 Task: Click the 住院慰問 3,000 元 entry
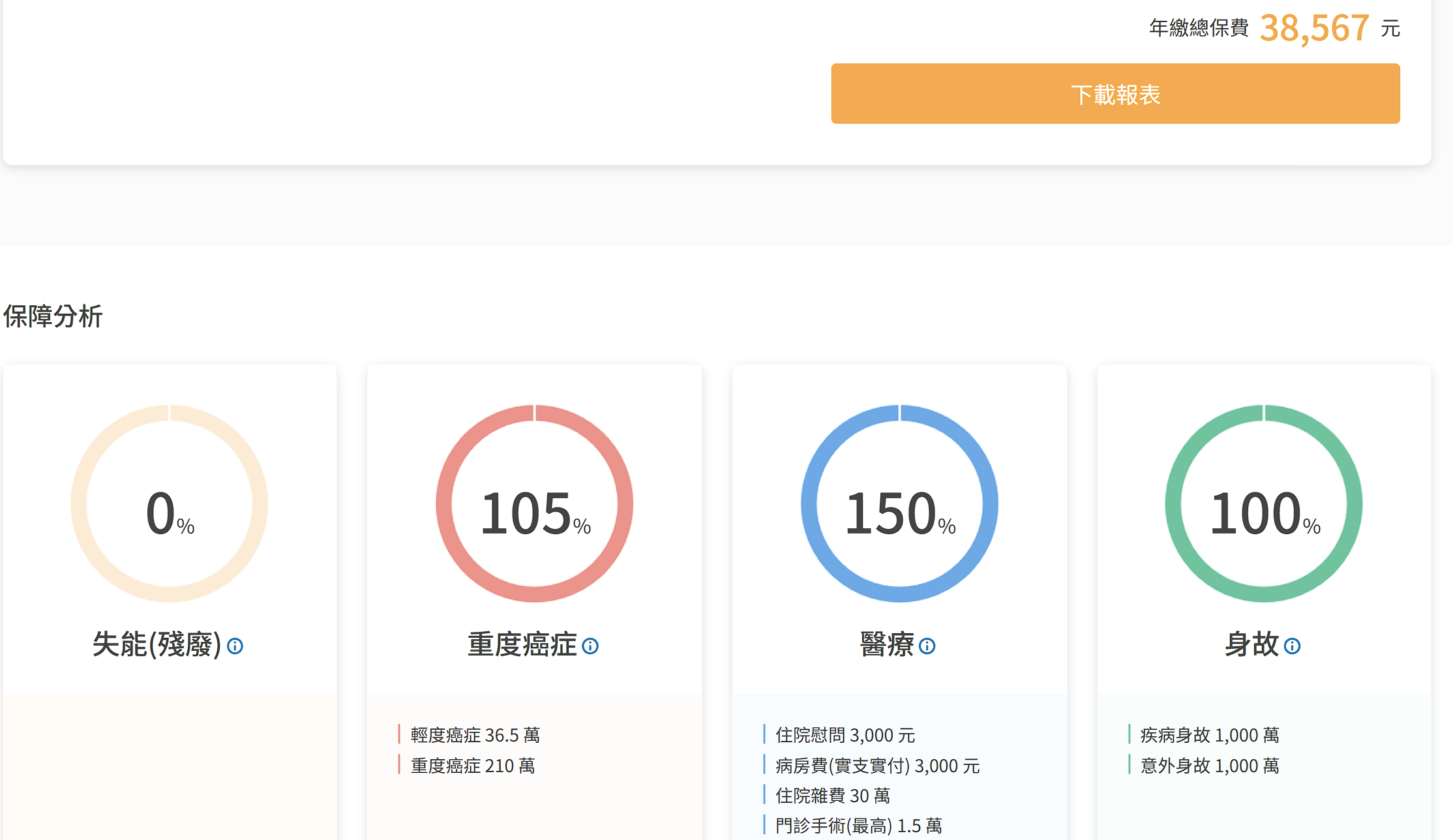[845, 735]
